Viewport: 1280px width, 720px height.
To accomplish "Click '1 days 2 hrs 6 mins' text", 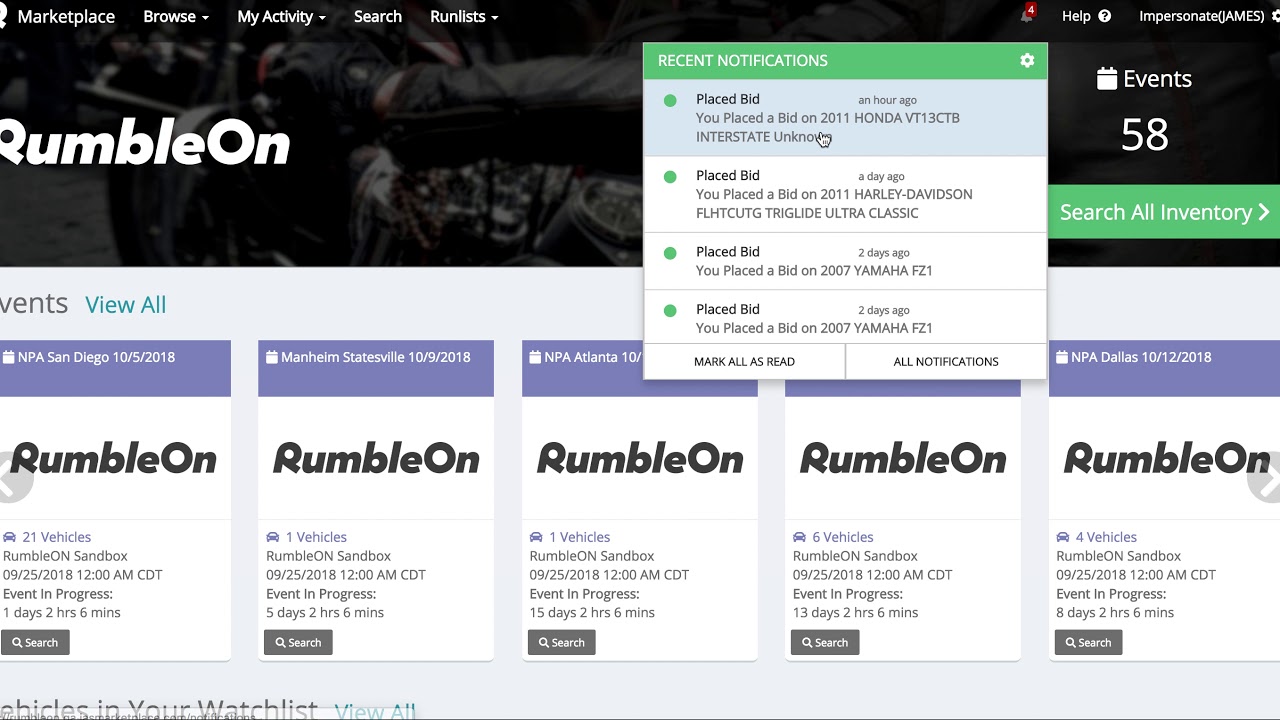I will [x=62, y=612].
